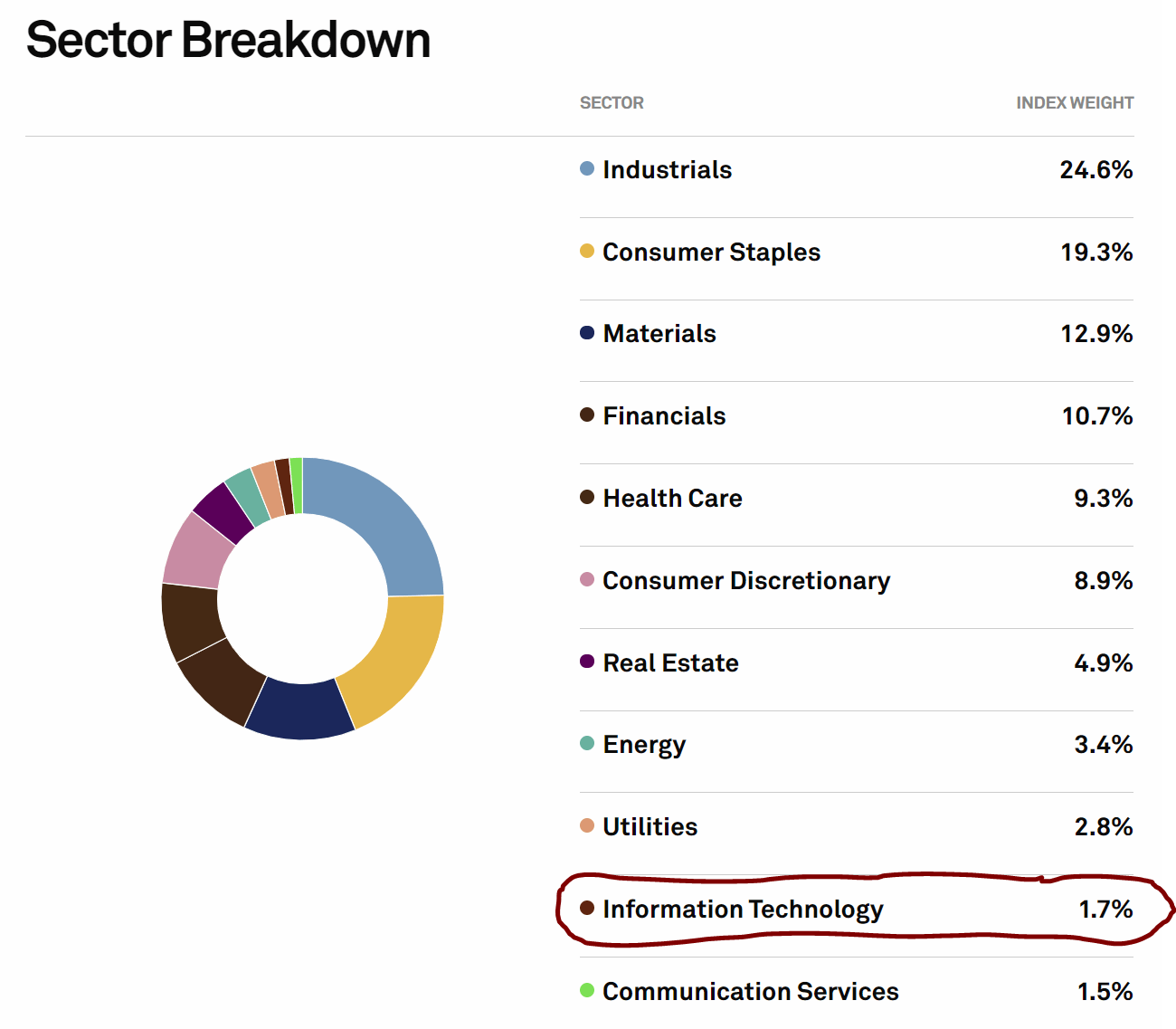Click the Communication Services green legend dot

[x=587, y=990]
